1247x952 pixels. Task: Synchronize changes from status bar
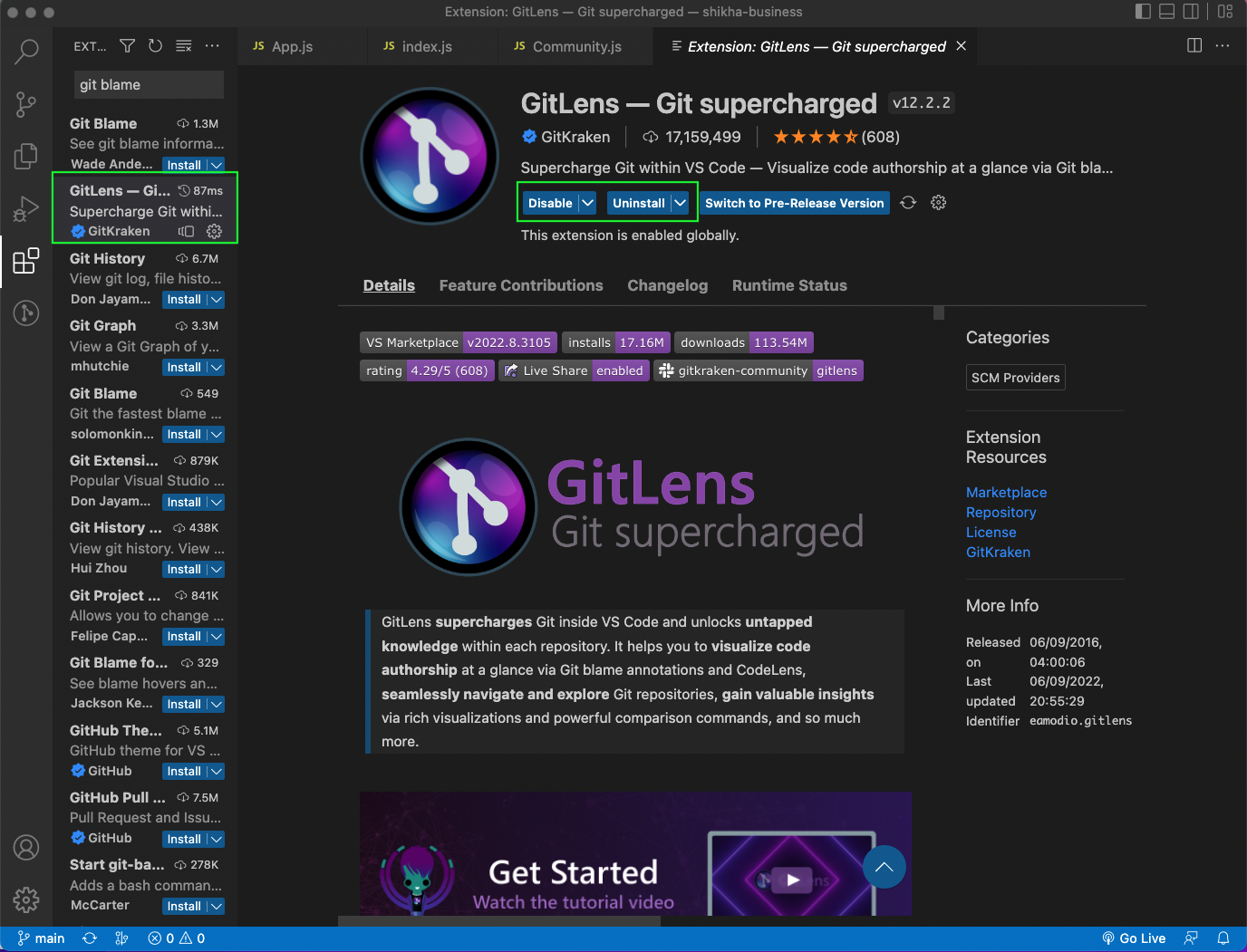(x=90, y=938)
